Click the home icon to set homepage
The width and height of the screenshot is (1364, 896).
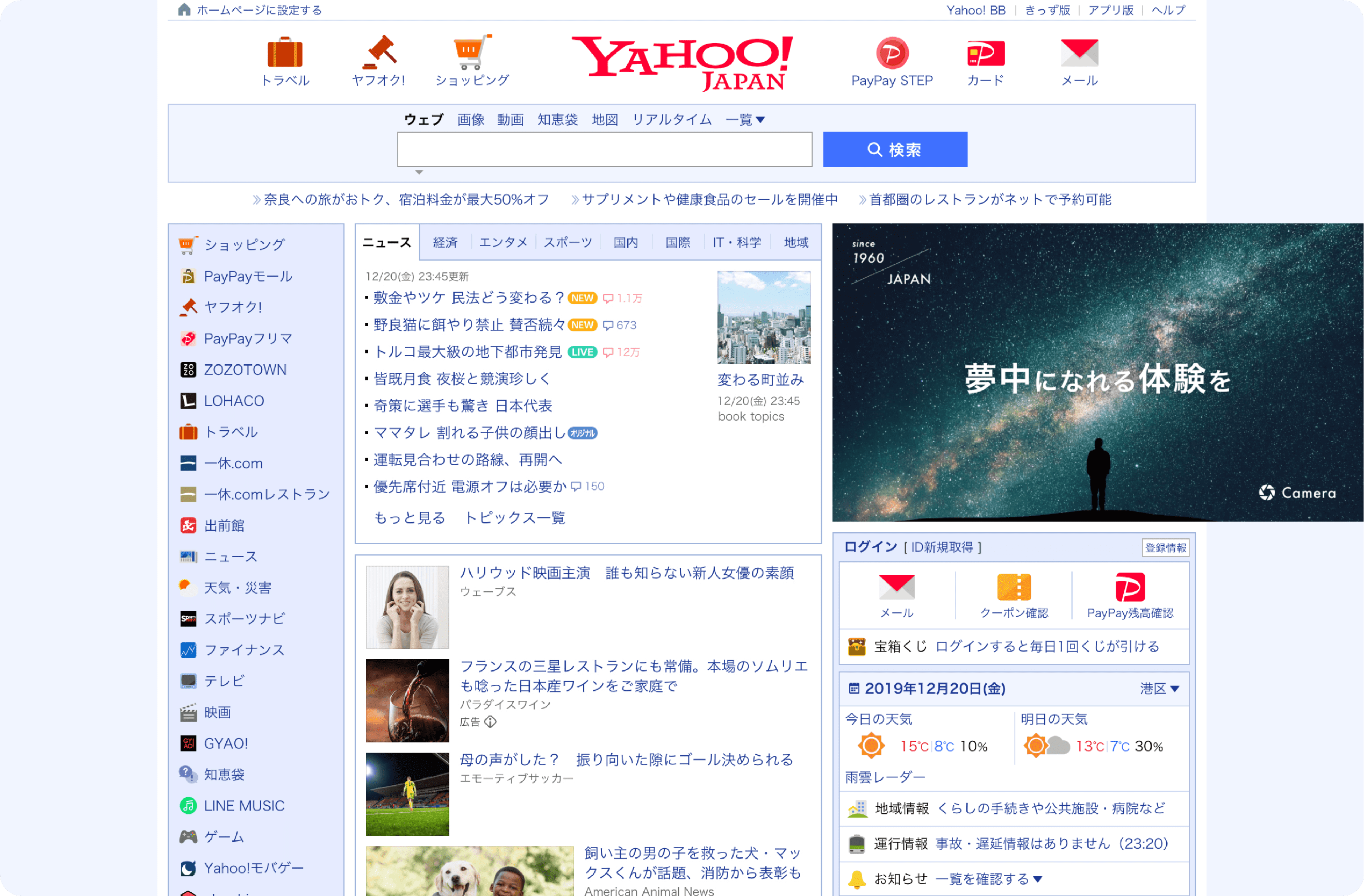click(x=184, y=10)
